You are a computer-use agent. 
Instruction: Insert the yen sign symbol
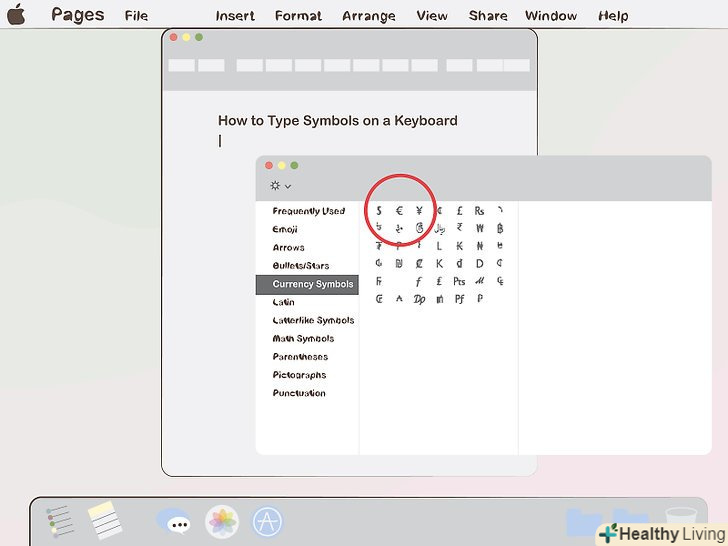pos(419,211)
